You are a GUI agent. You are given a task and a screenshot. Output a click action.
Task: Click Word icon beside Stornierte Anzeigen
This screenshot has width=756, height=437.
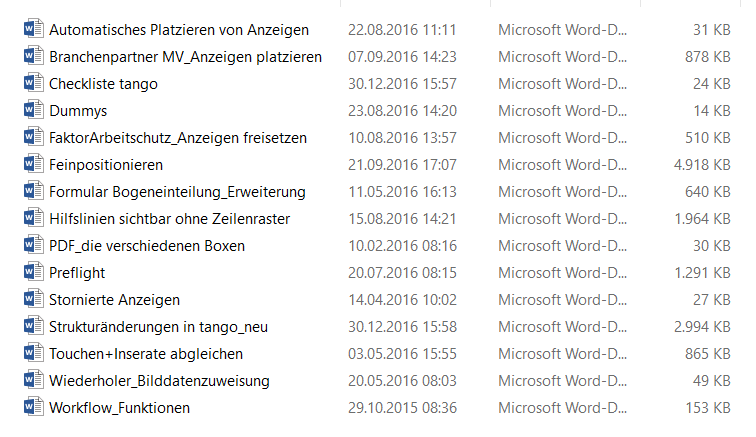(x=30, y=300)
